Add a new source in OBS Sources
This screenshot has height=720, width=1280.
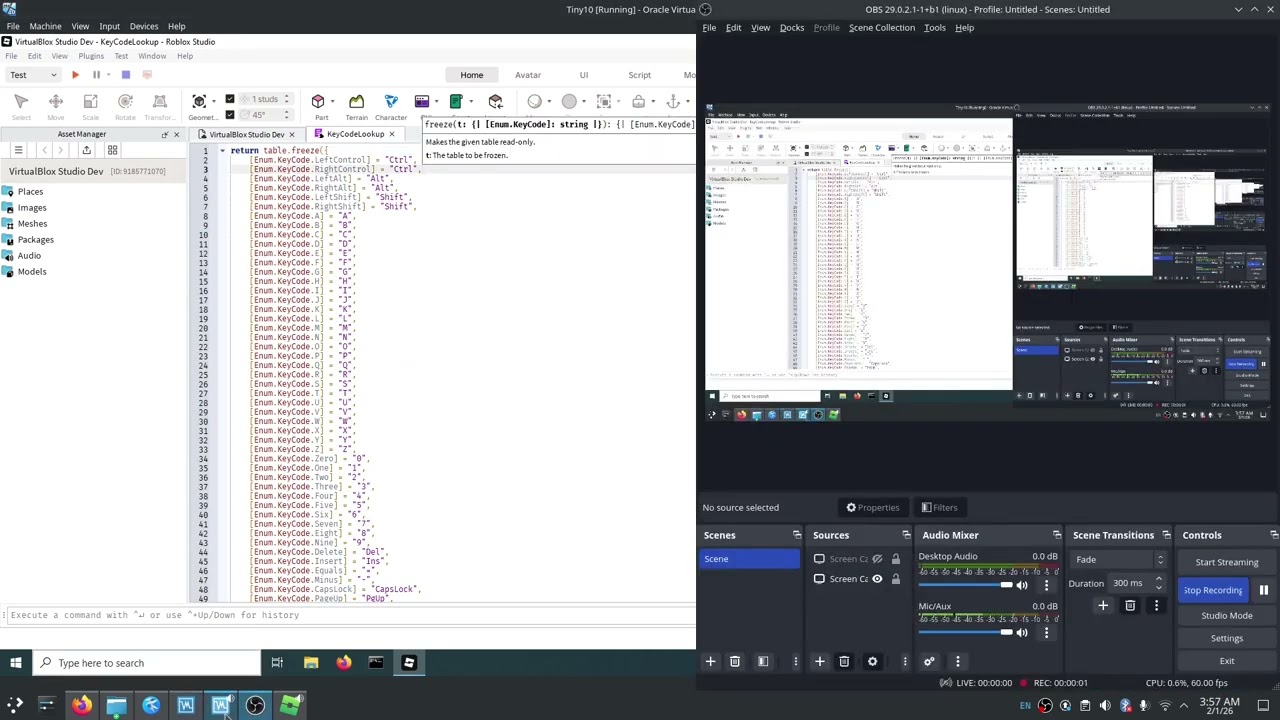819,661
